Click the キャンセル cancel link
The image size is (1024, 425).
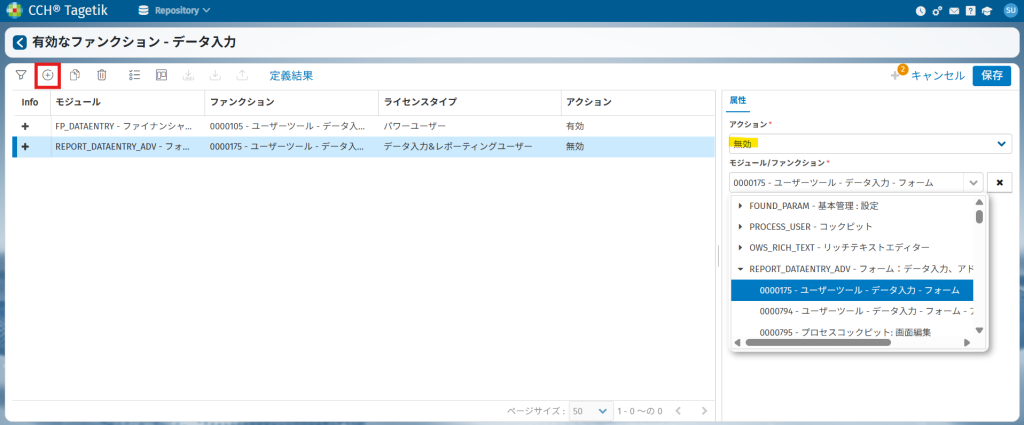(x=937, y=75)
